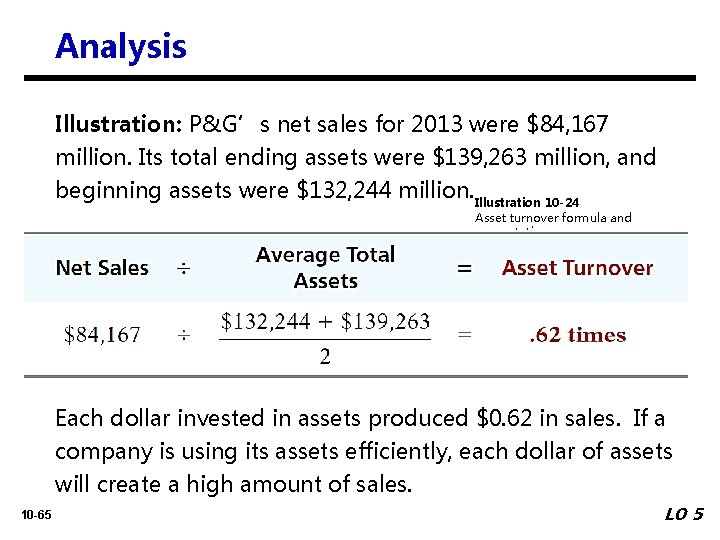Click the $132,244 + $139,263 numerator
This screenshot has height=540, width=720.
[x=325, y=321]
